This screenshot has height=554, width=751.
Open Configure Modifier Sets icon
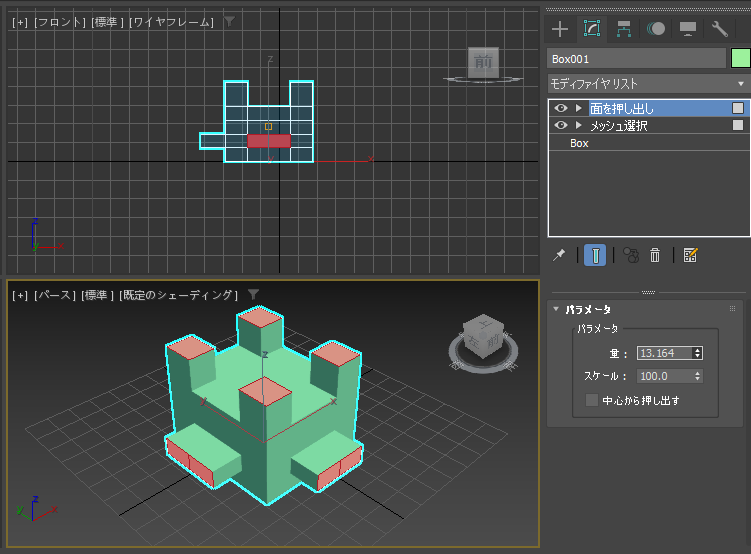690,255
